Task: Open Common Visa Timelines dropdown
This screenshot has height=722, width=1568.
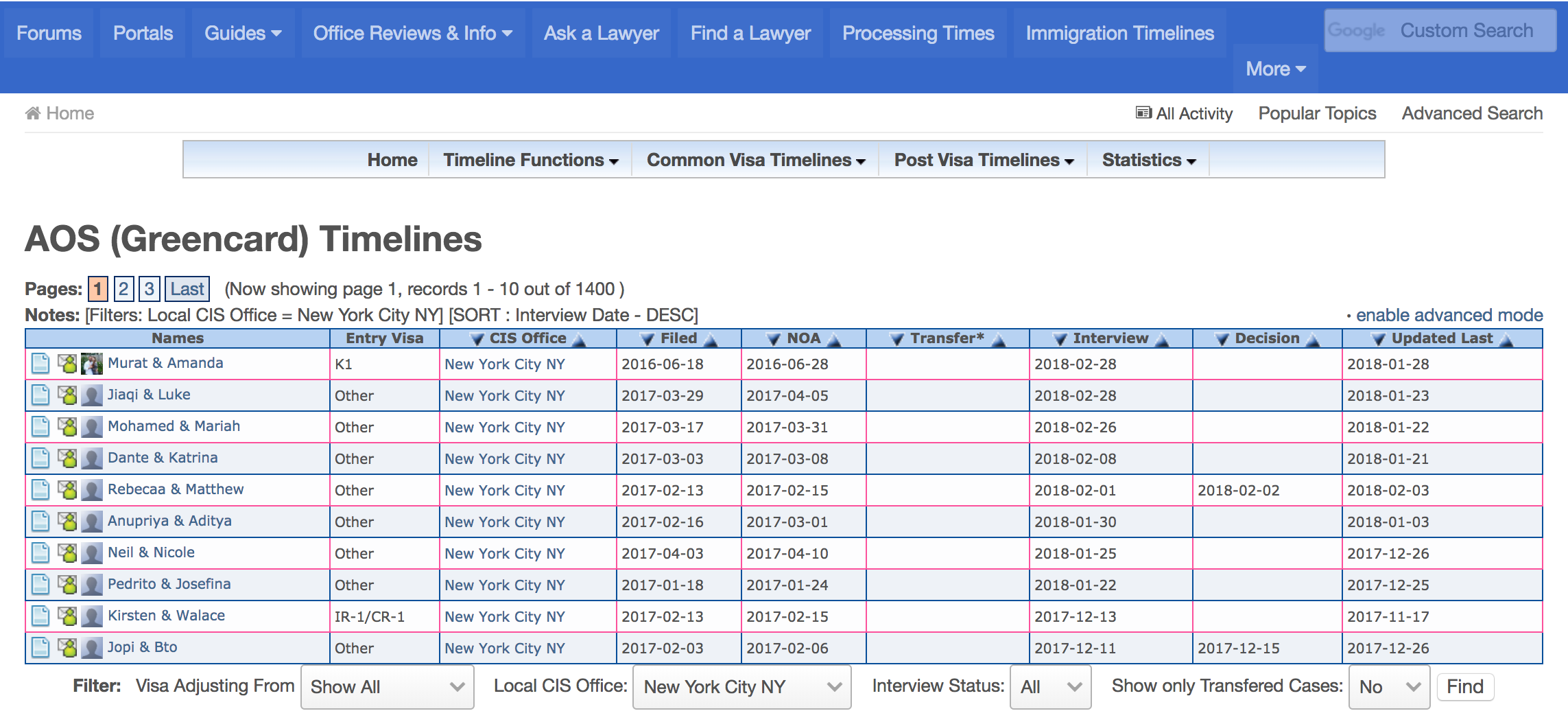Action: (756, 160)
